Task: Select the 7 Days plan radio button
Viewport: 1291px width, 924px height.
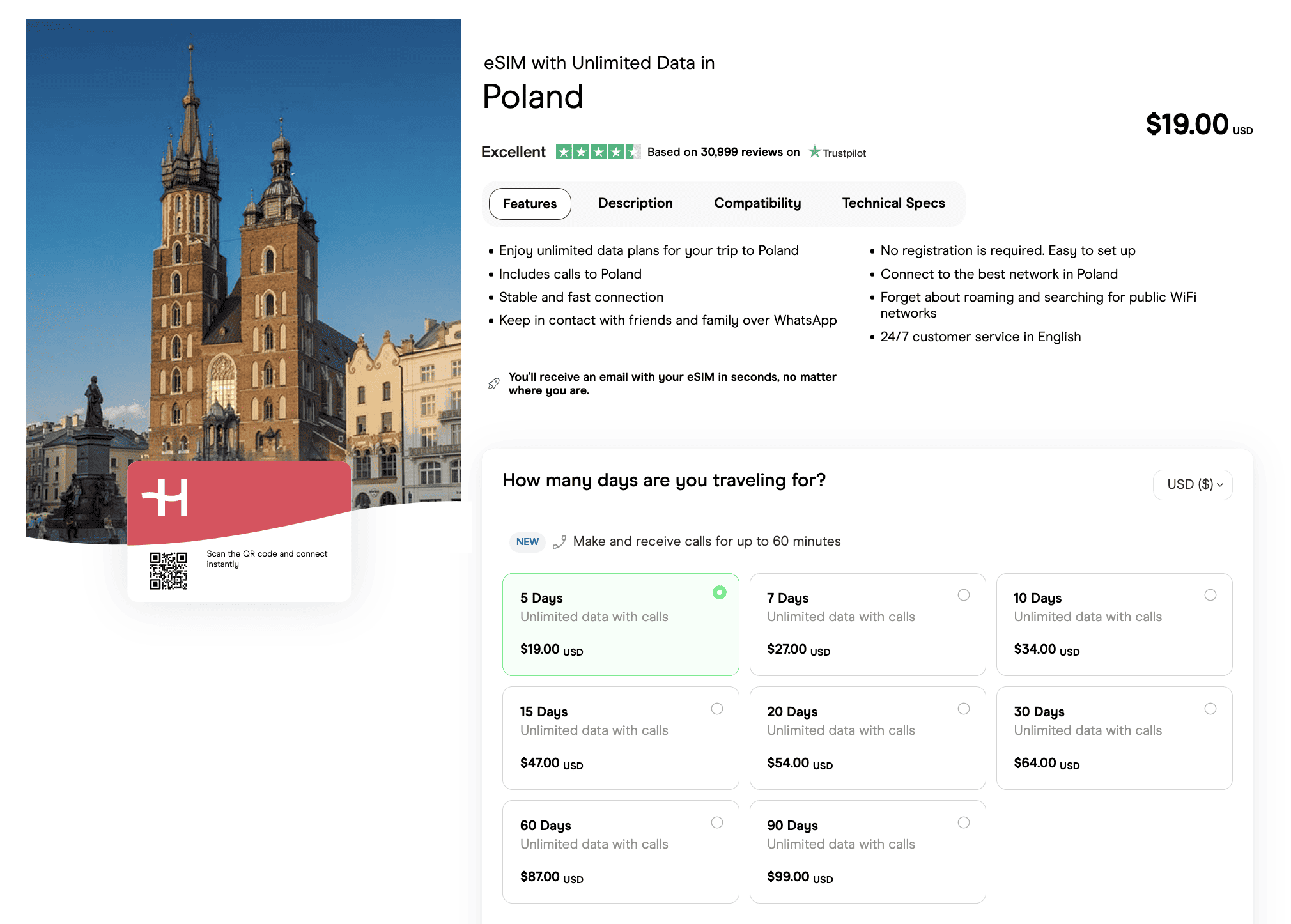Action: [x=963, y=595]
